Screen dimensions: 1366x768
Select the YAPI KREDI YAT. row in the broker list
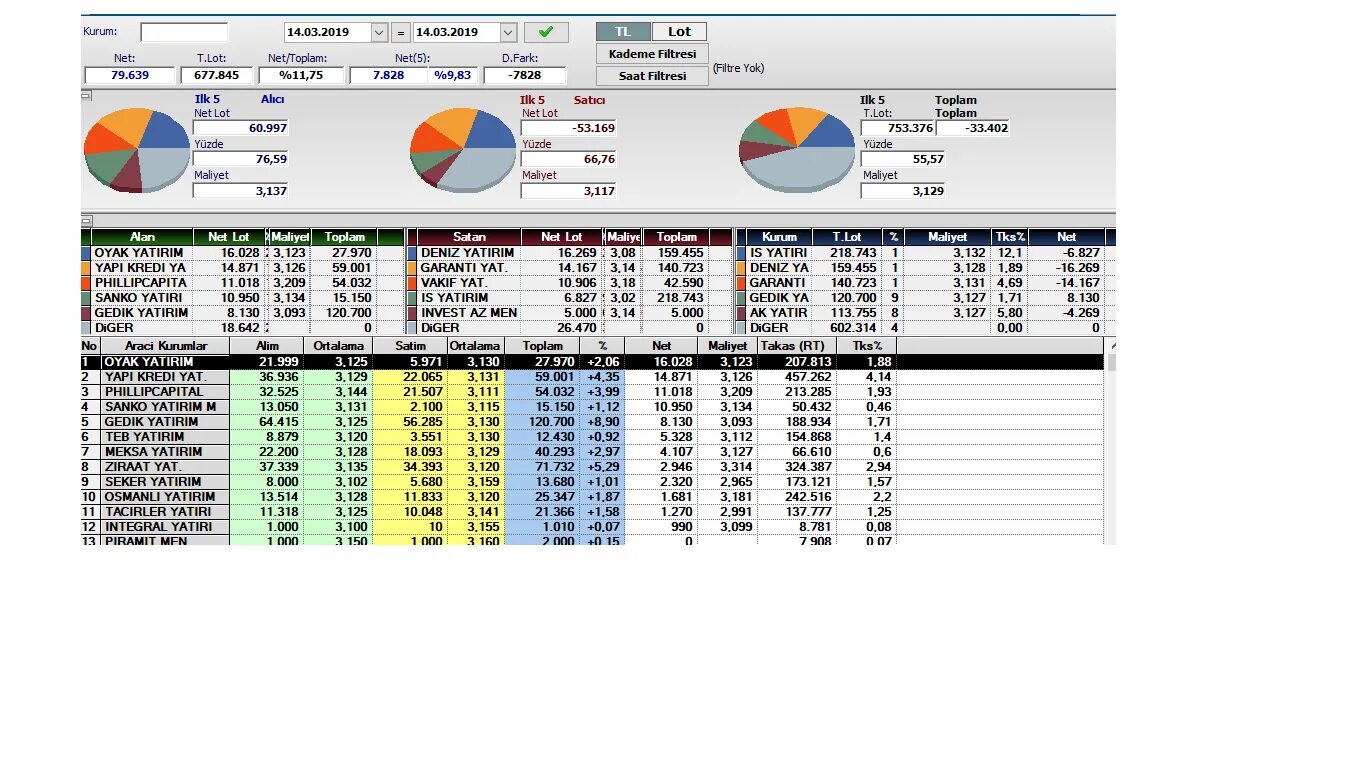coord(593,376)
